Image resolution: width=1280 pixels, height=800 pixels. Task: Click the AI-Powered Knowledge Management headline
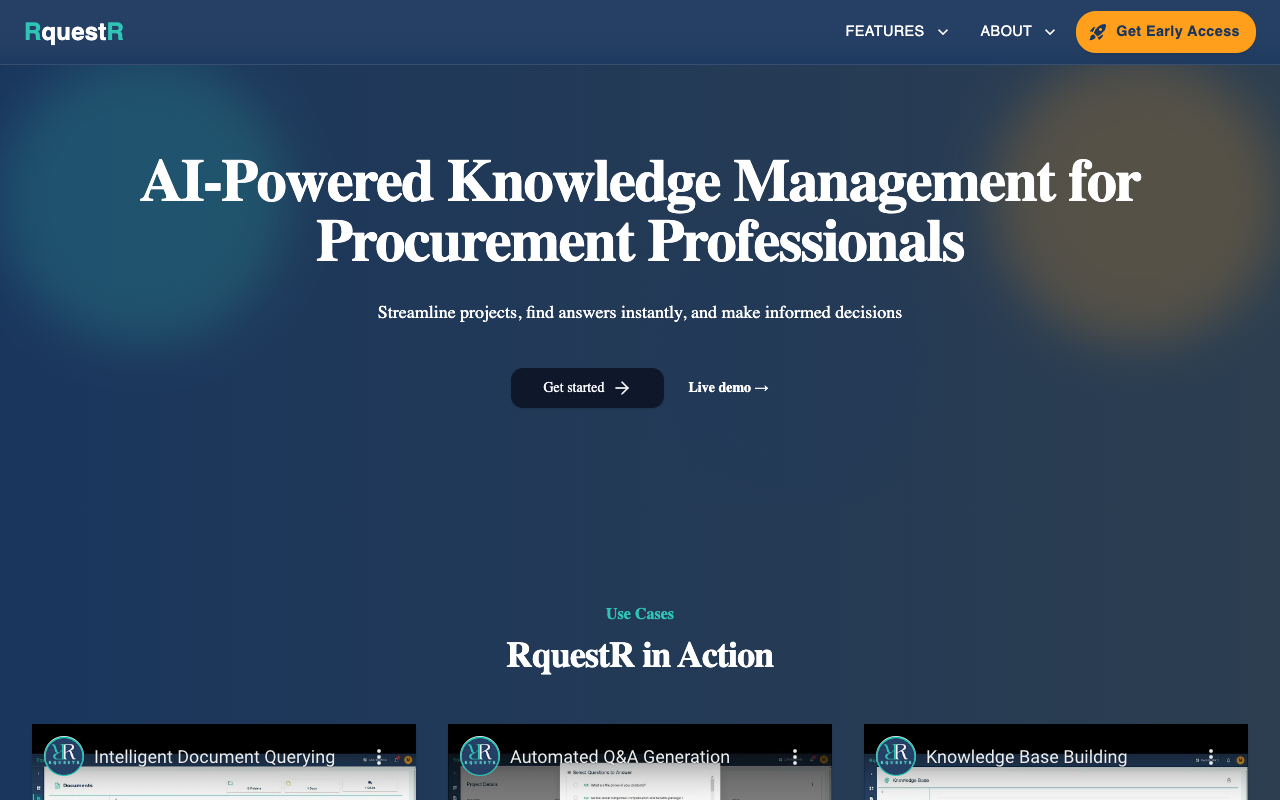coord(640,211)
